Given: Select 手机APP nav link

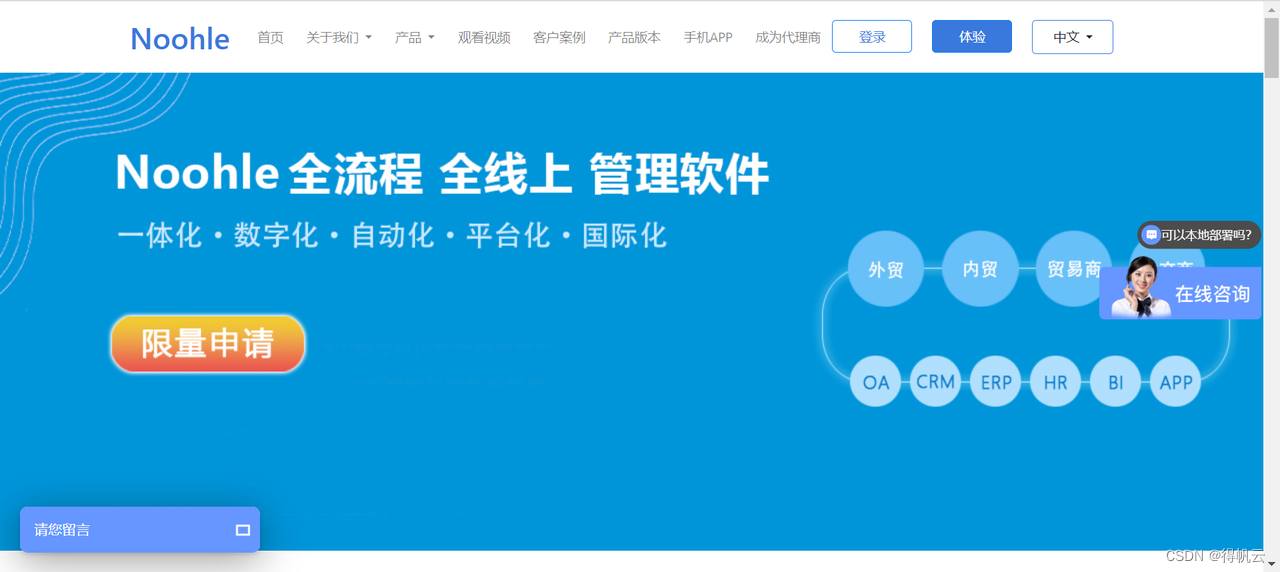Looking at the screenshot, I should pos(708,37).
